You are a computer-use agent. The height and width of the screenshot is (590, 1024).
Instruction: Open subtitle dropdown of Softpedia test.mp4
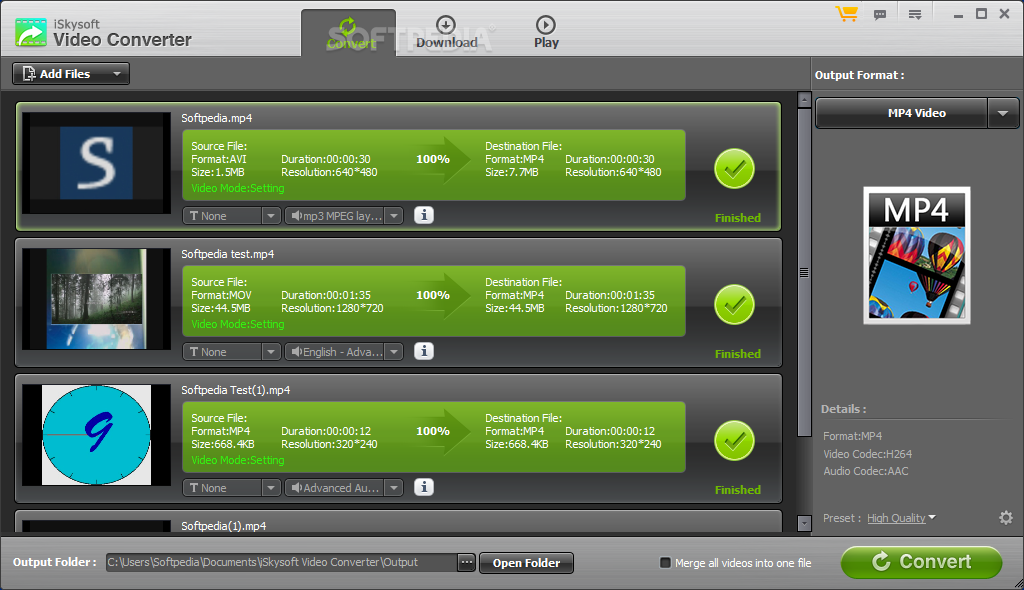[x=270, y=352]
